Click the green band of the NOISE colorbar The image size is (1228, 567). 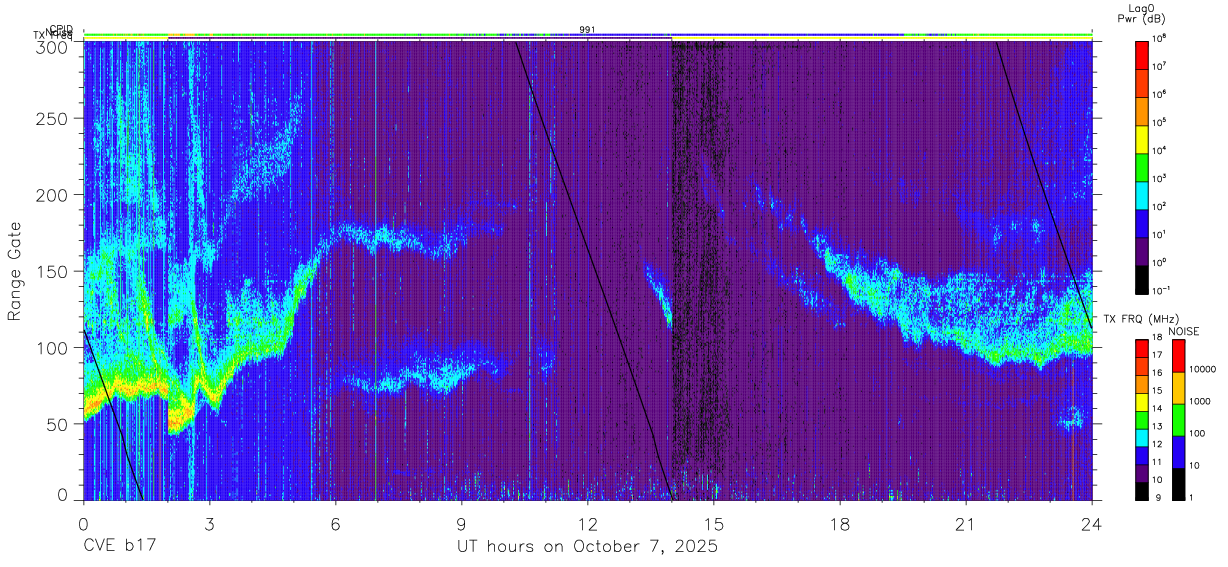click(x=1178, y=419)
